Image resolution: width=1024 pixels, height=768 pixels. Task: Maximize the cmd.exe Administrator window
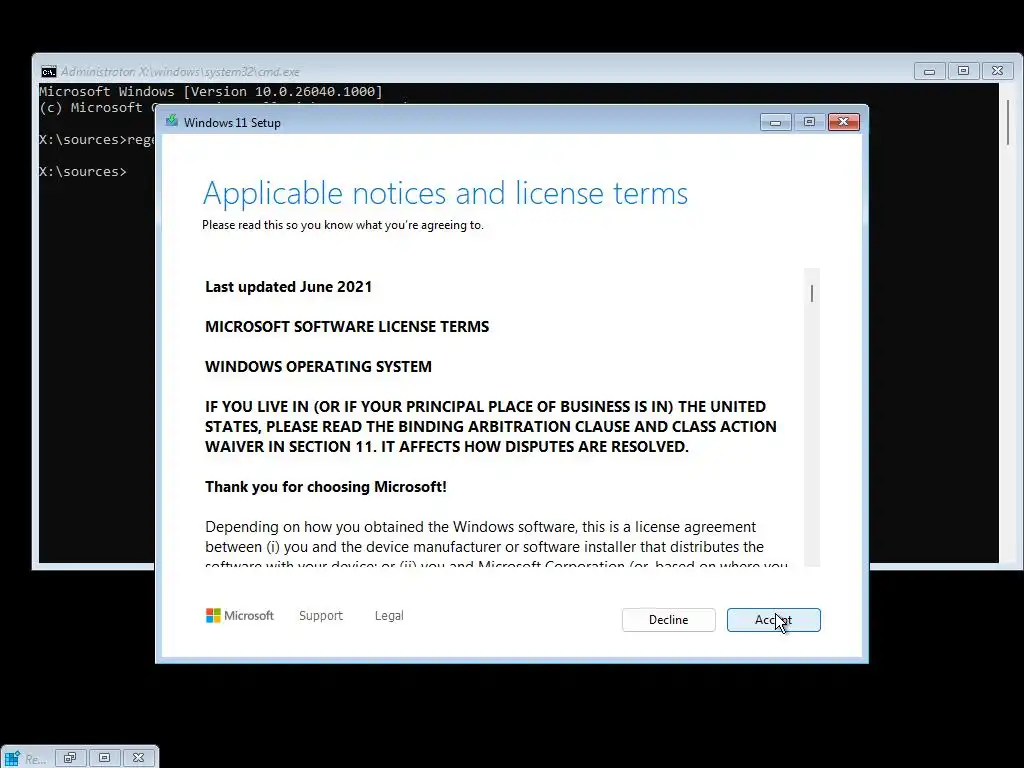coord(963,71)
